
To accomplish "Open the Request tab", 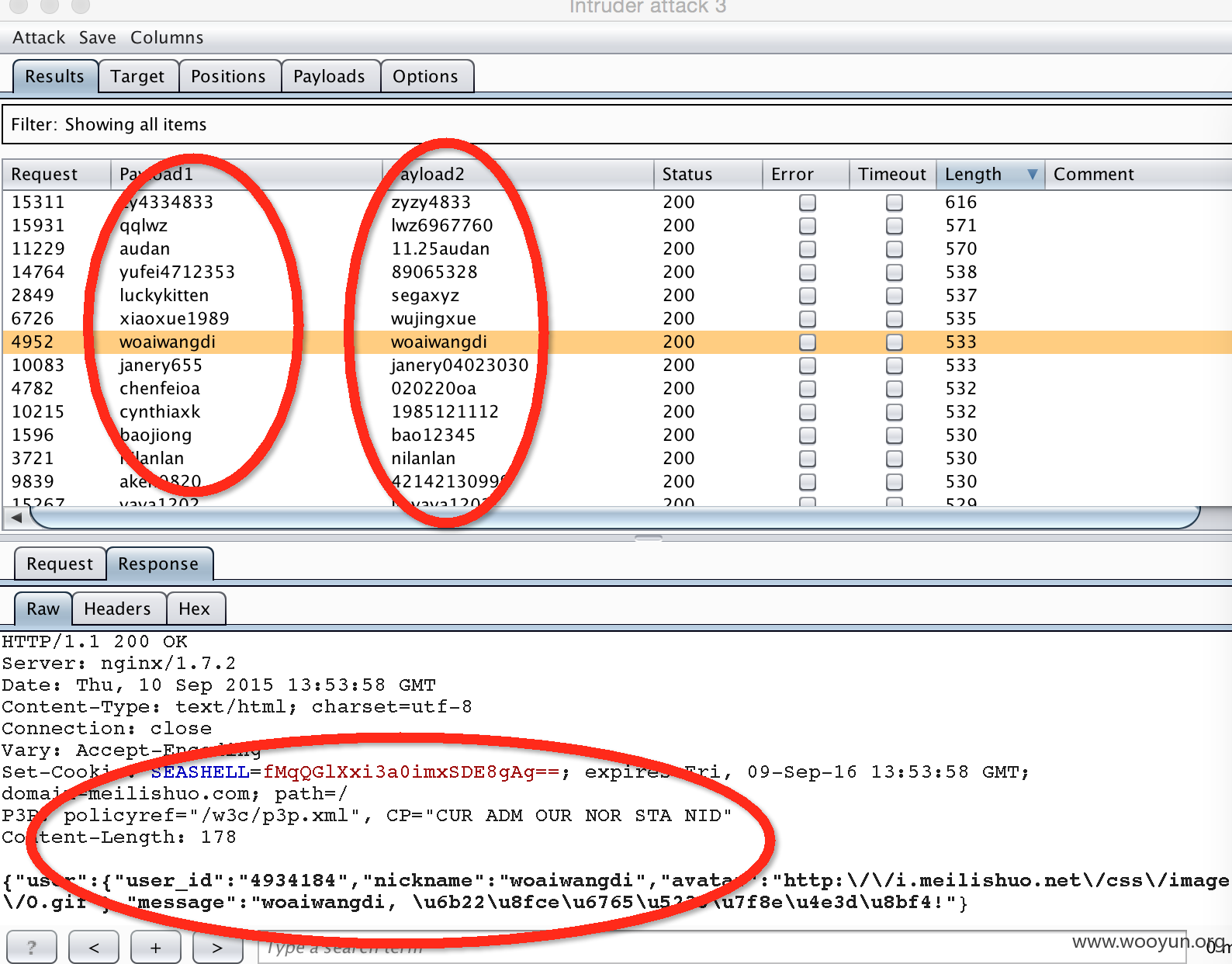I will click(60, 563).
